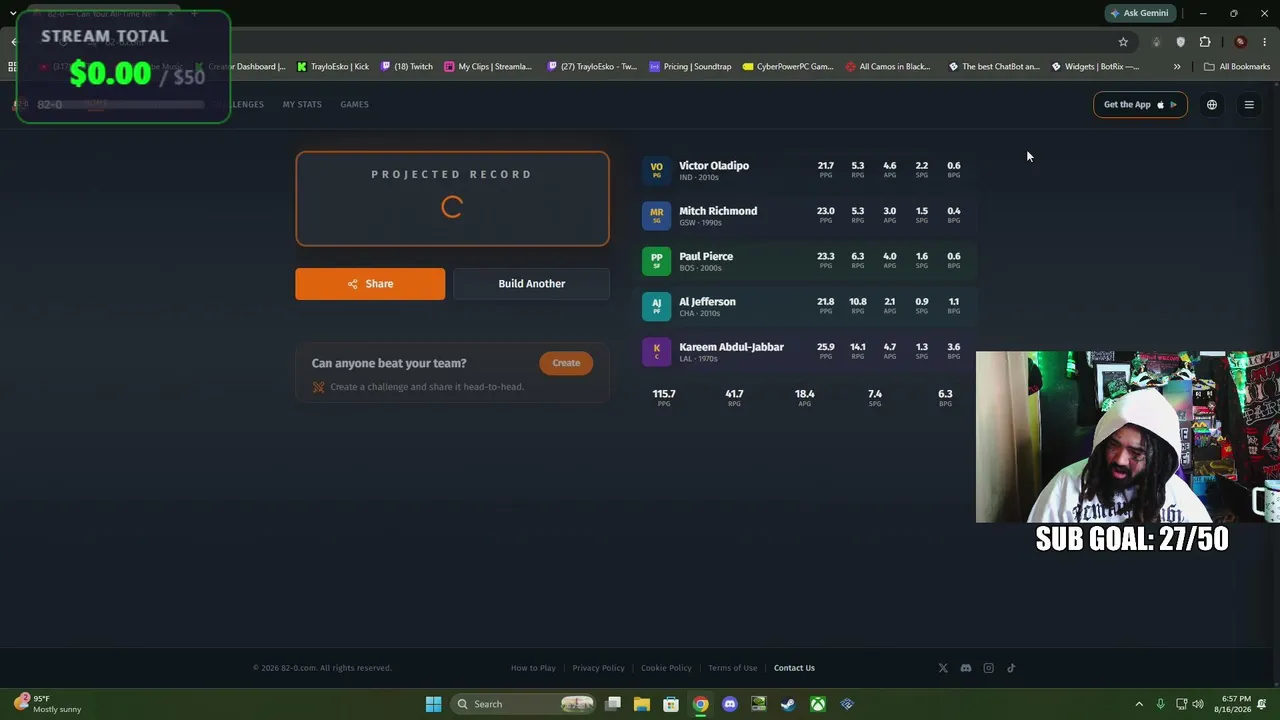The width and height of the screenshot is (1280, 720).
Task: Open the Widgets | BotRix bookmark
Action: [1095, 67]
